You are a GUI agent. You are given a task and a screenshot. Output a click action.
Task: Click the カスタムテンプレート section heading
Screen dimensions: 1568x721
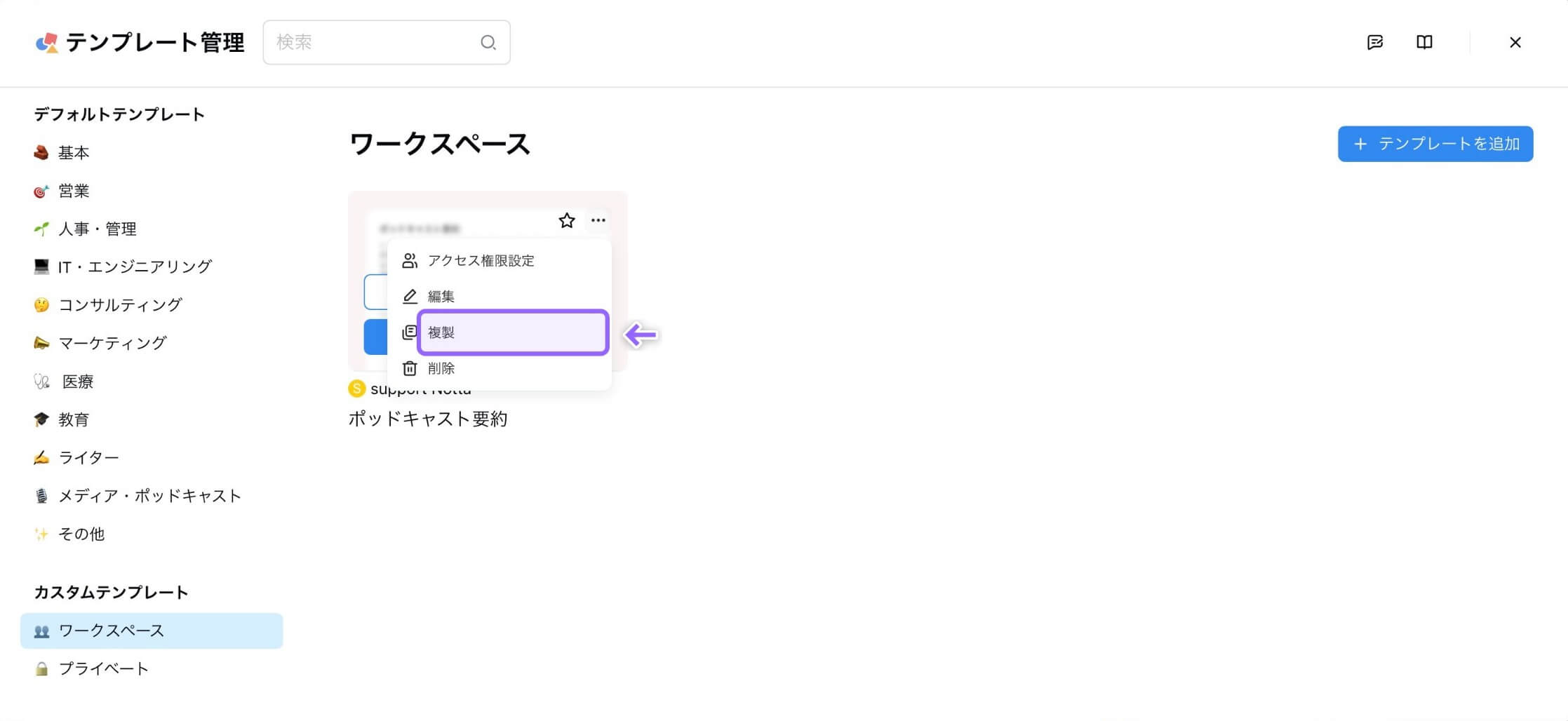coord(111,593)
